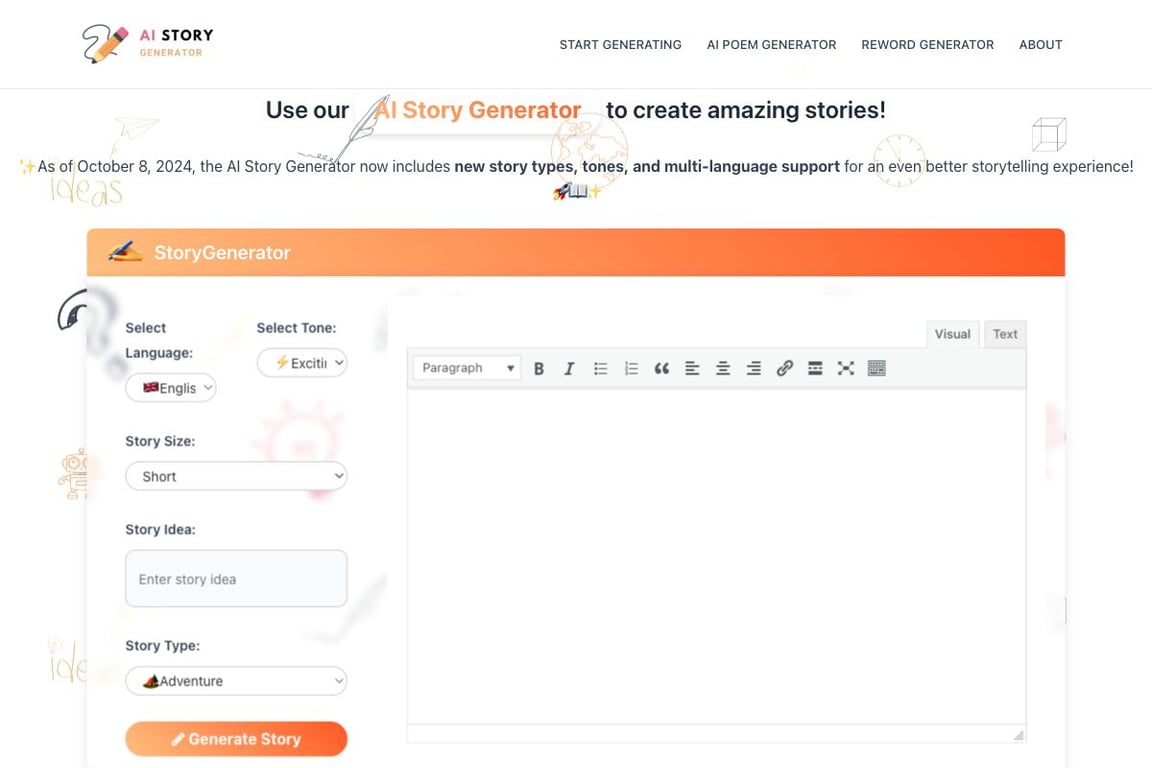Open AI POEM GENERATOR page
The height and width of the screenshot is (768, 1152).
pyautogui.click(x=771, y=45)
